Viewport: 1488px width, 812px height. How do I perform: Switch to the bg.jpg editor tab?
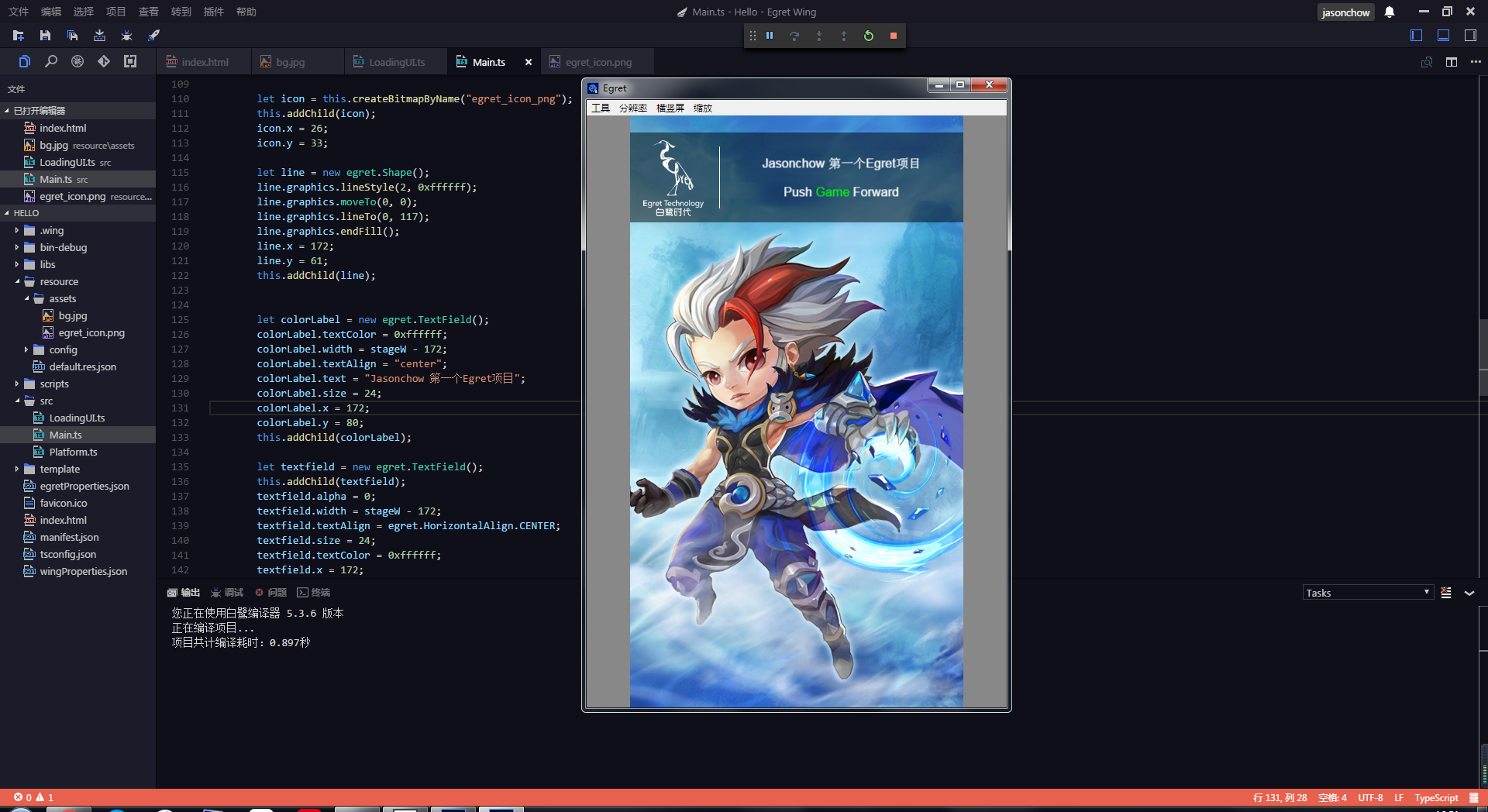tap(298, 62)
